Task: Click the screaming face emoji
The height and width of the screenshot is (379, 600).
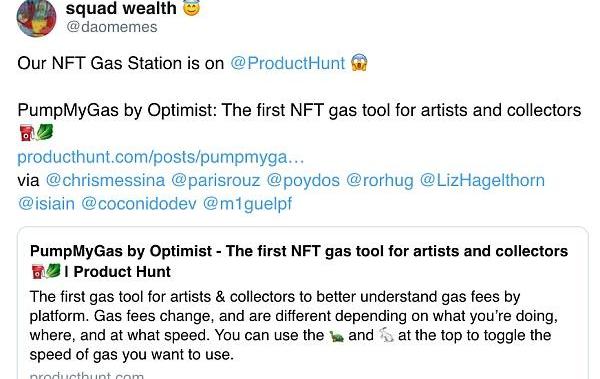Action: point(359,63)
